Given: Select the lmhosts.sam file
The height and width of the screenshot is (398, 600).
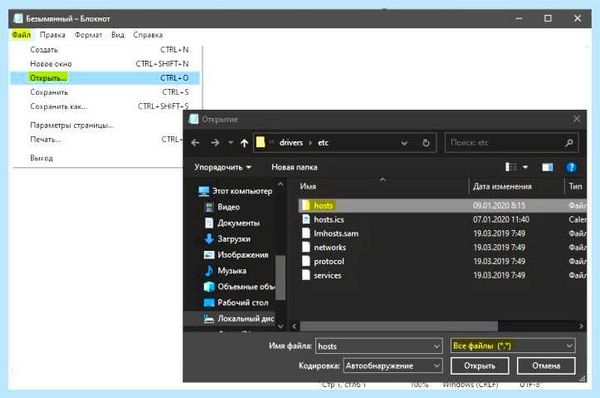Looking at the screenshot, I should [442, 233].
